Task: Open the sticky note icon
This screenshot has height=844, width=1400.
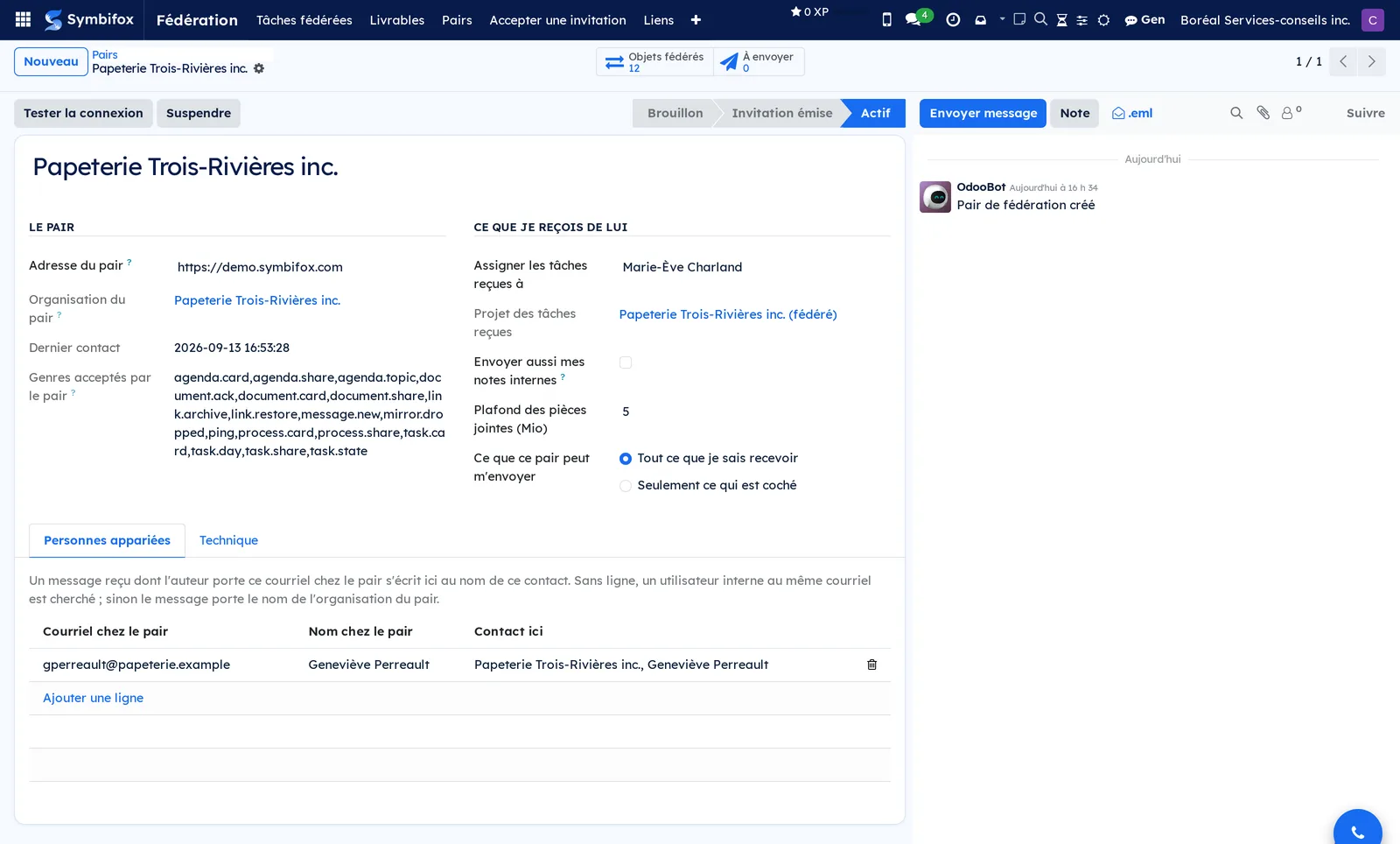Action: (x=1019, y=19)
